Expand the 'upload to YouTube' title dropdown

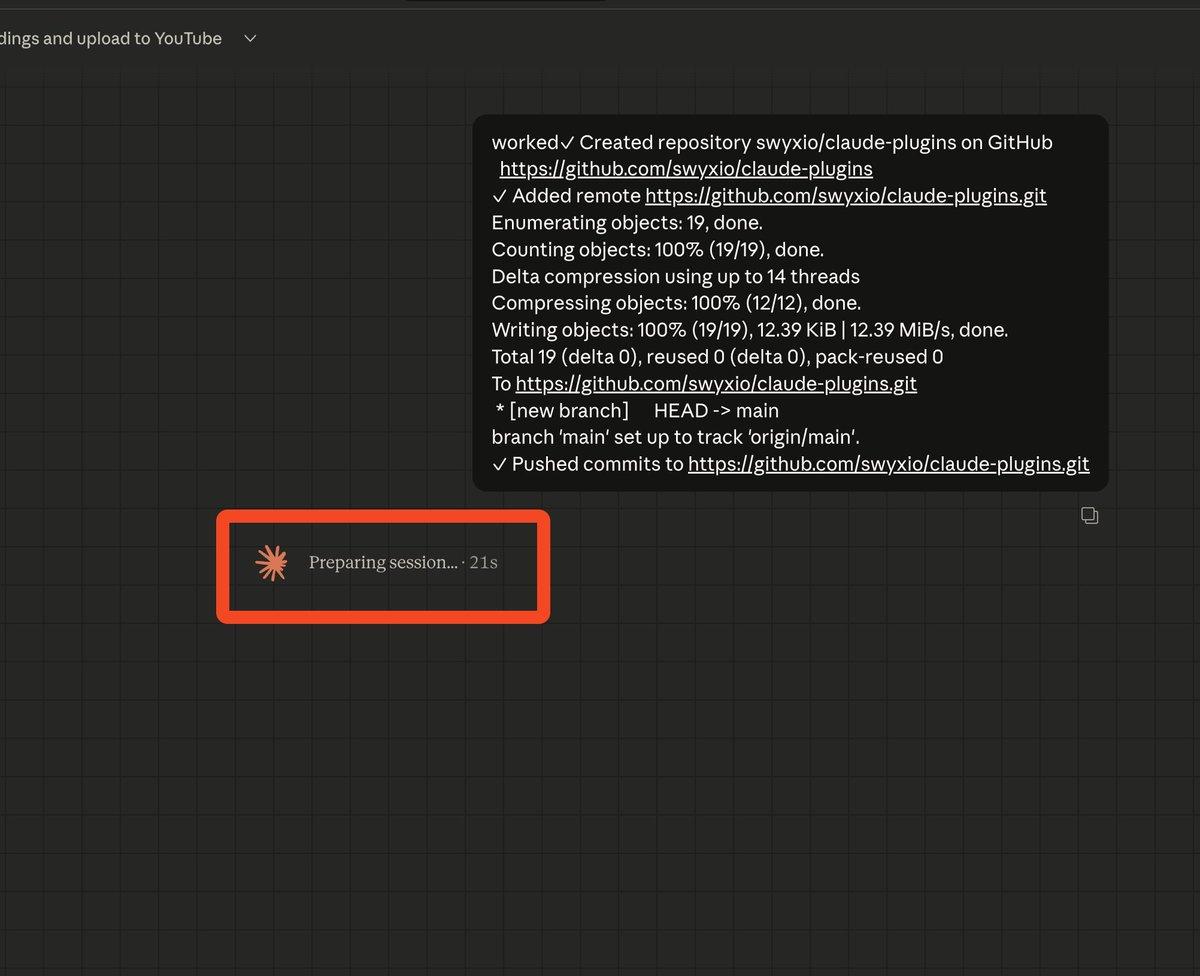[x=248, y=38]
